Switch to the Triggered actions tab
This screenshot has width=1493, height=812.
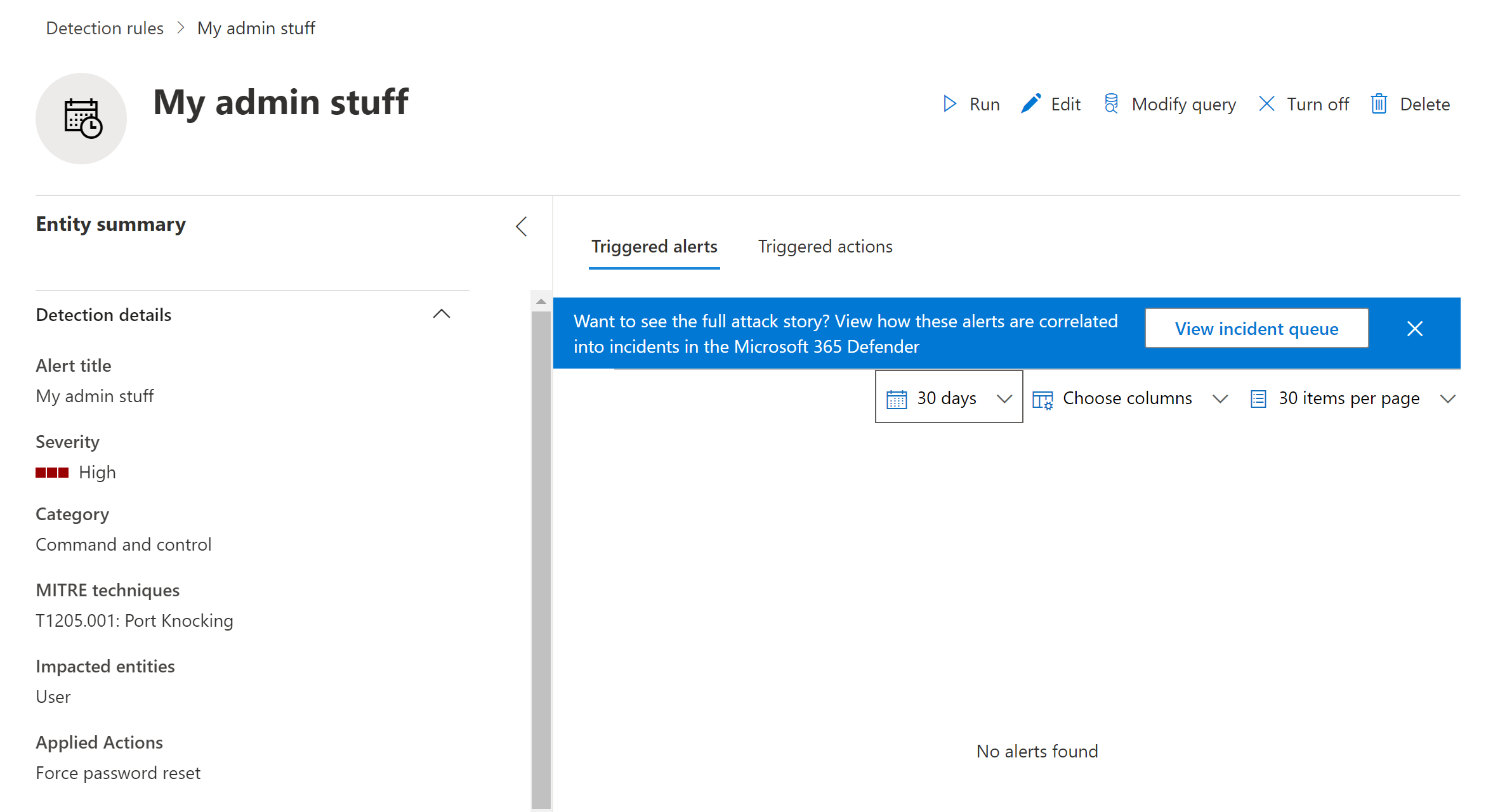pos(825,247)
